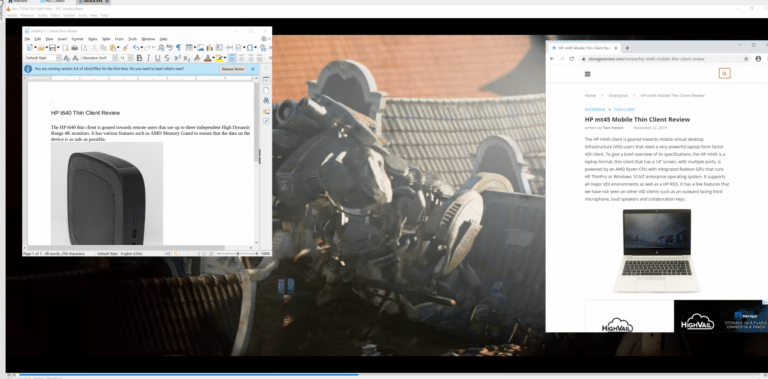Click the Undo arrow in LibreOffice Writer
Image resolution: width=768 pixels, height=379 pixels.
(x=136, y=47)
